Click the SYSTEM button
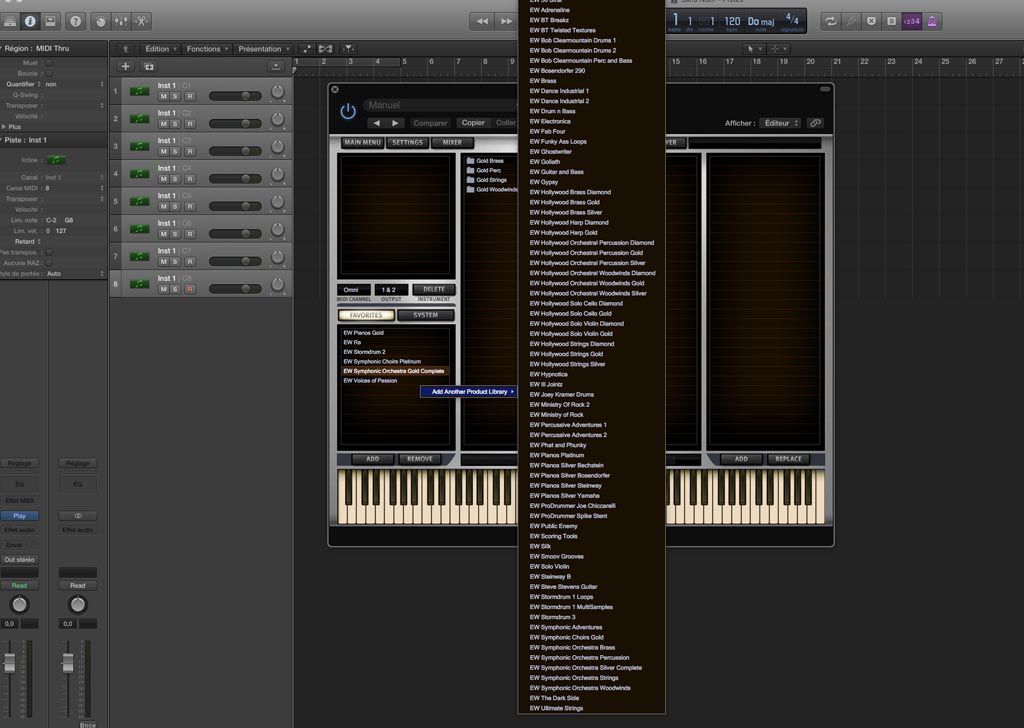This screenshot has width=1024, height=728. 426,315
